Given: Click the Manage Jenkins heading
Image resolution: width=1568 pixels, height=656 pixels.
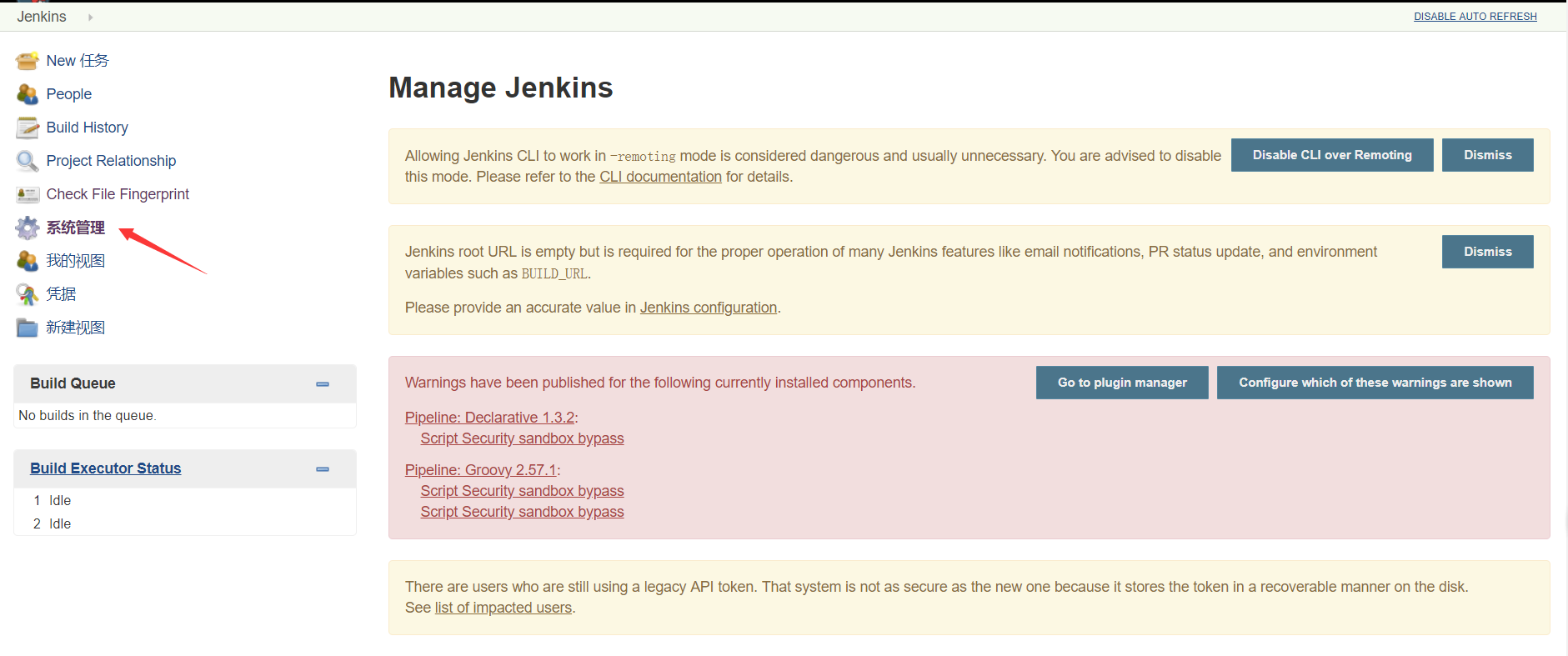Looking at the screenshot, I should pos(501,88).
